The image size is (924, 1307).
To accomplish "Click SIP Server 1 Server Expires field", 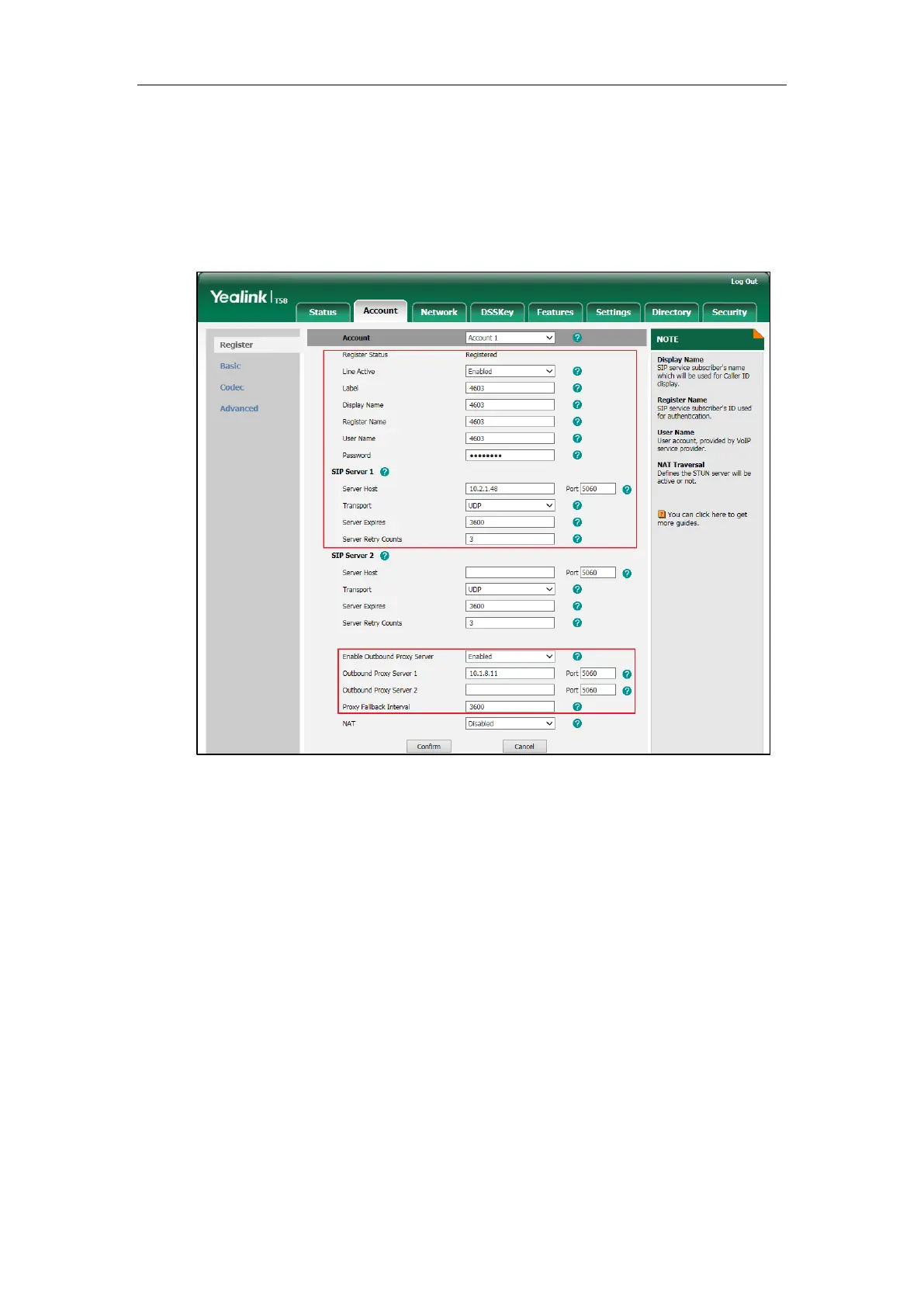I will coord(510,522).
